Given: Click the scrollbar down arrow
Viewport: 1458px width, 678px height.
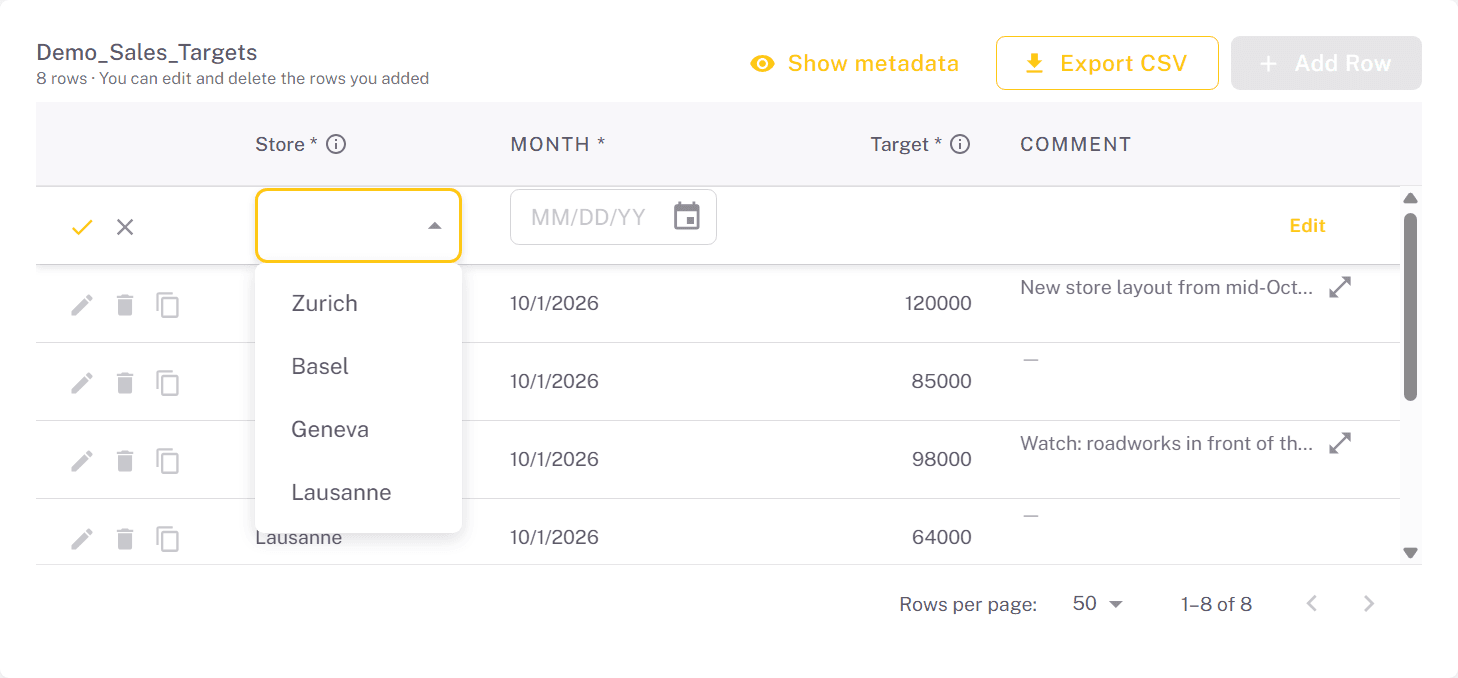Looking at the screenshot, I should coord(1411,552).
